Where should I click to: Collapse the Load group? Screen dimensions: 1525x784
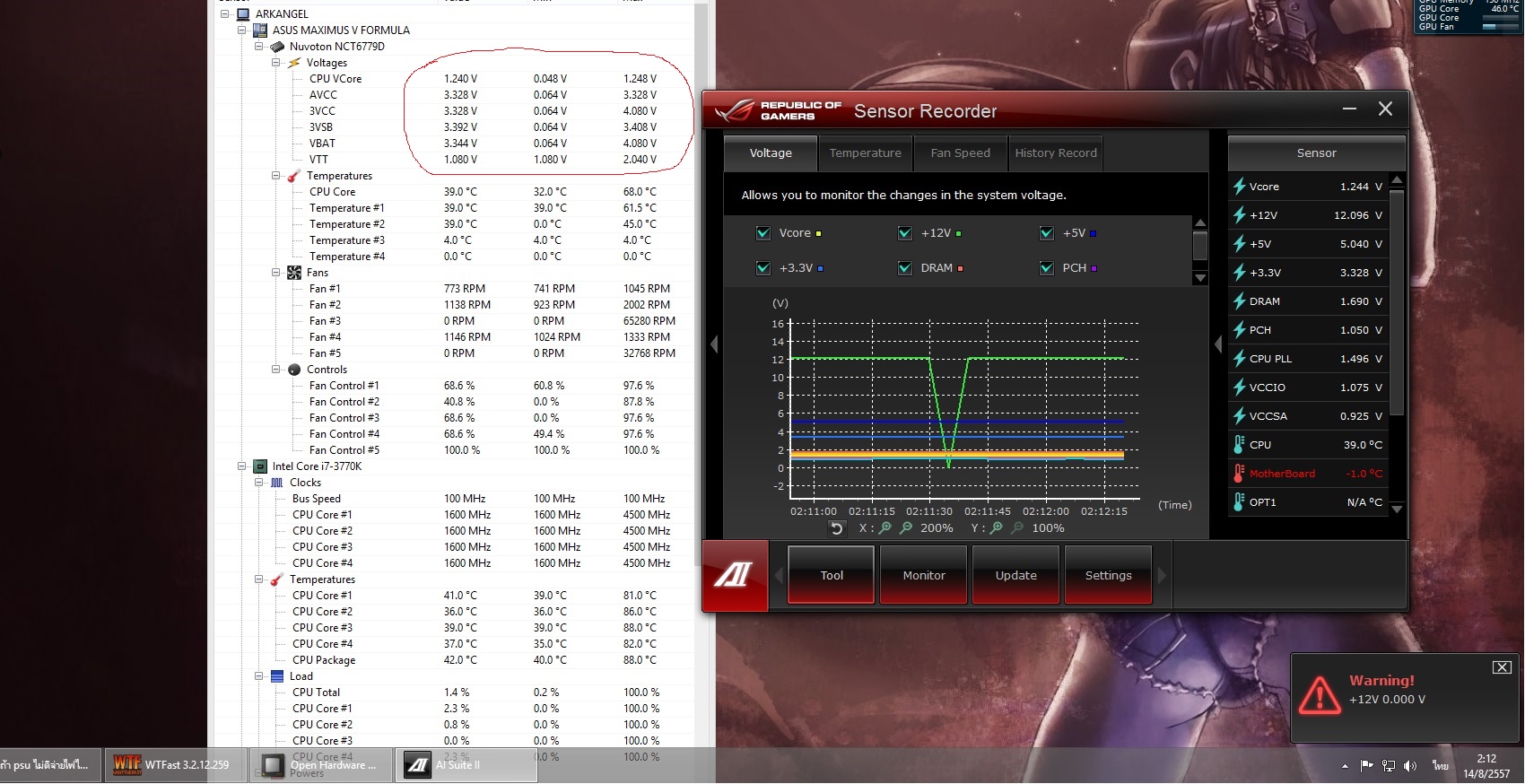coord(258,676)
